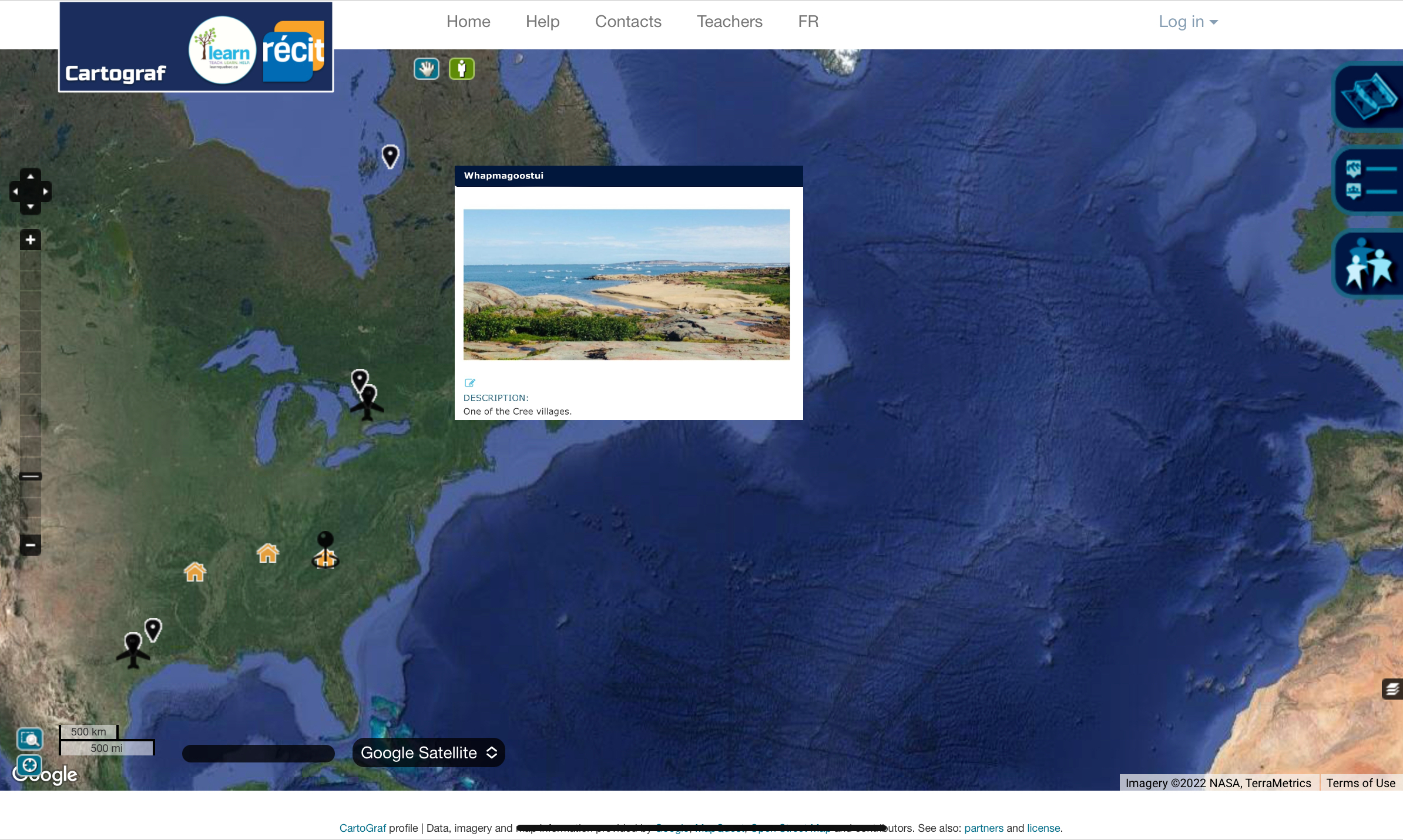Open the Teachers menu item
The height and width of the screenshot is (840, 1403).
(730, 22)
